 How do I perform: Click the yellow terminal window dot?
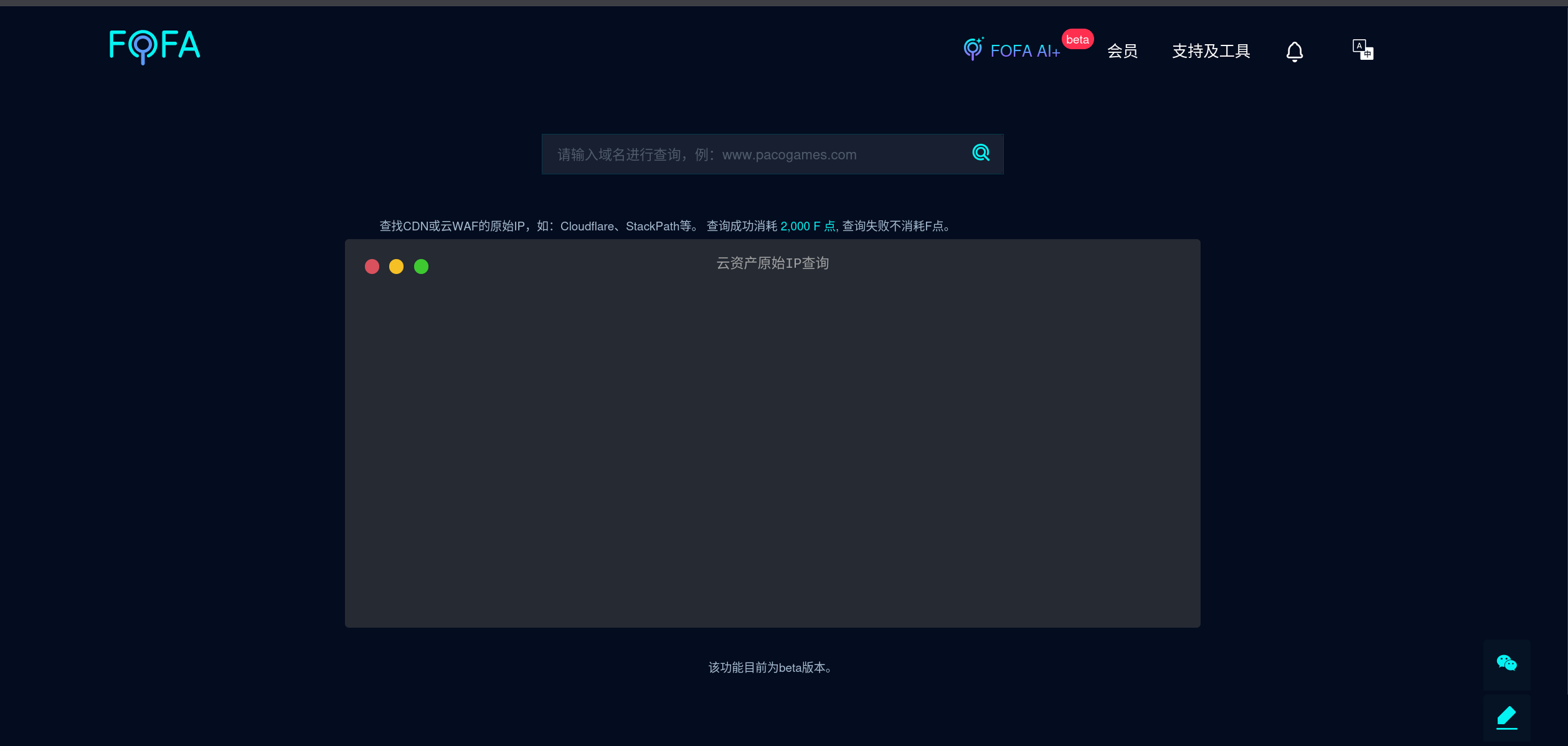[x=396, y=267]
